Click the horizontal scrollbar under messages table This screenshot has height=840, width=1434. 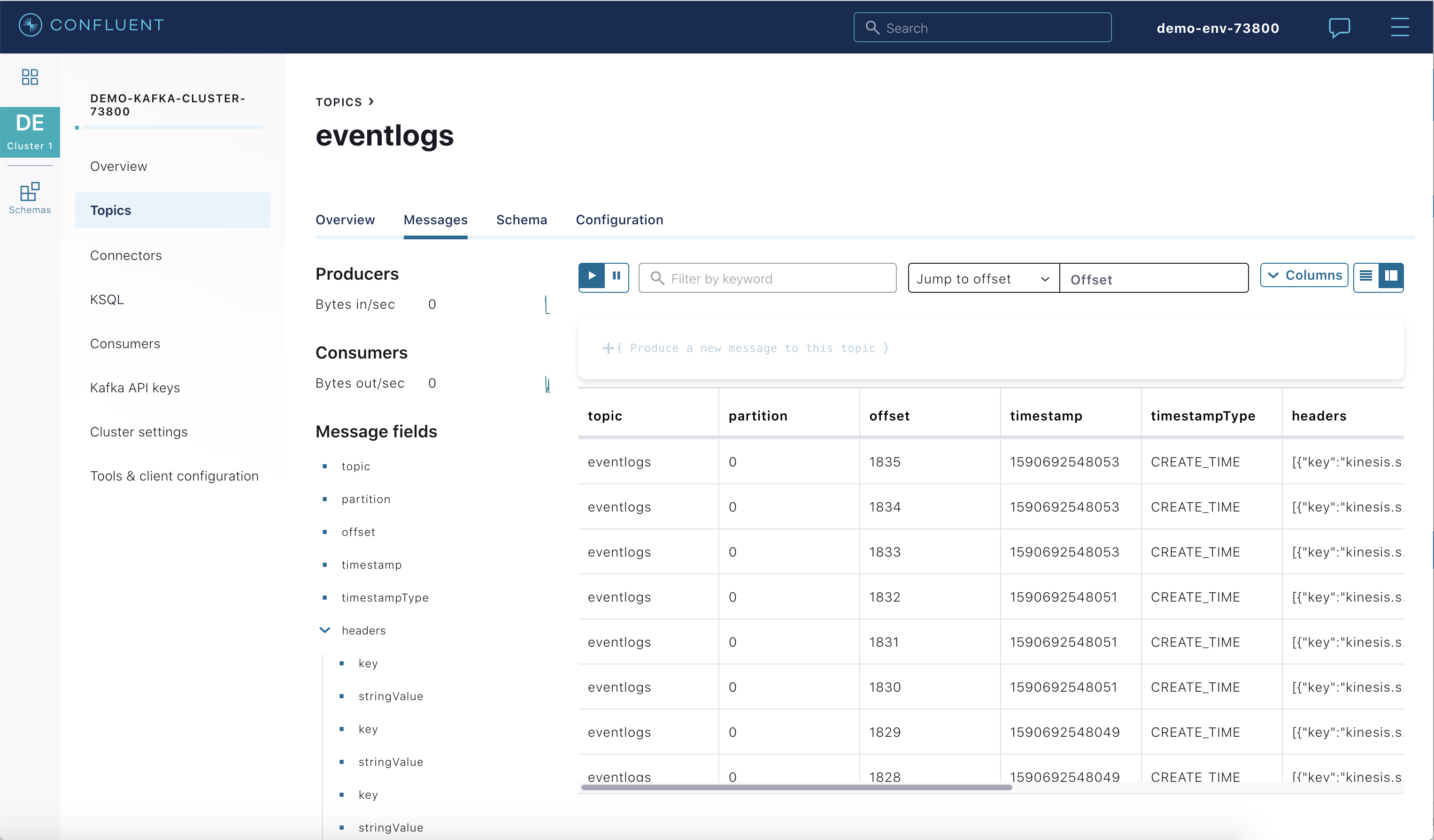(x=797, y=788)
